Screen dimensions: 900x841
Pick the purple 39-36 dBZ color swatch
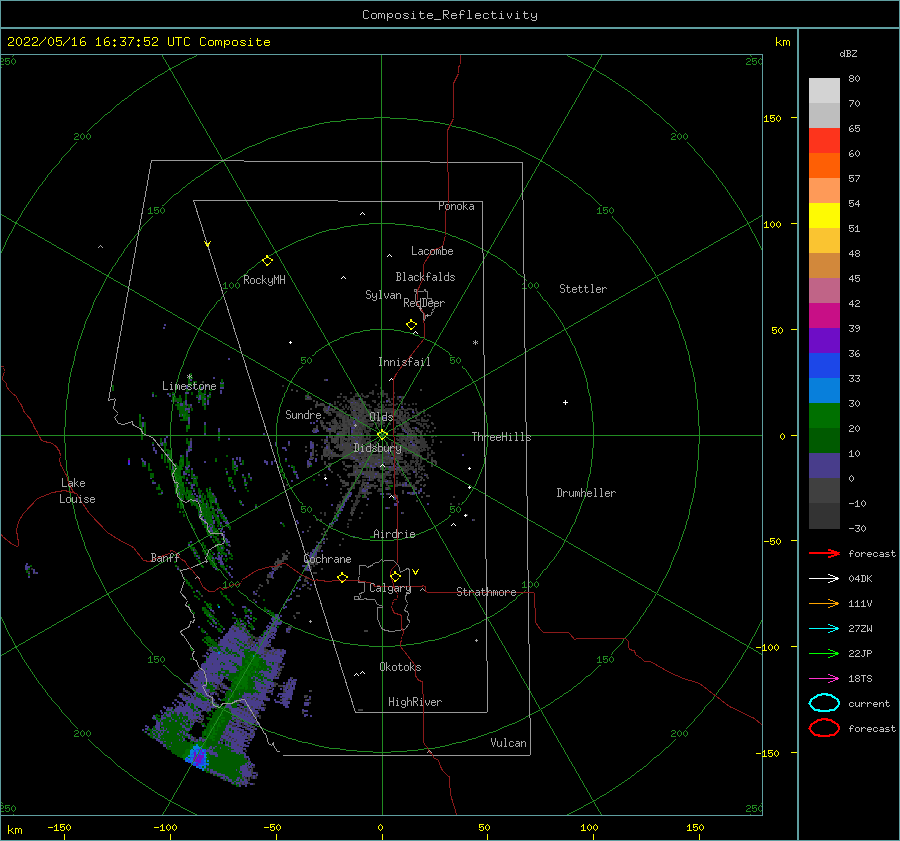click(x=824, y=341)
